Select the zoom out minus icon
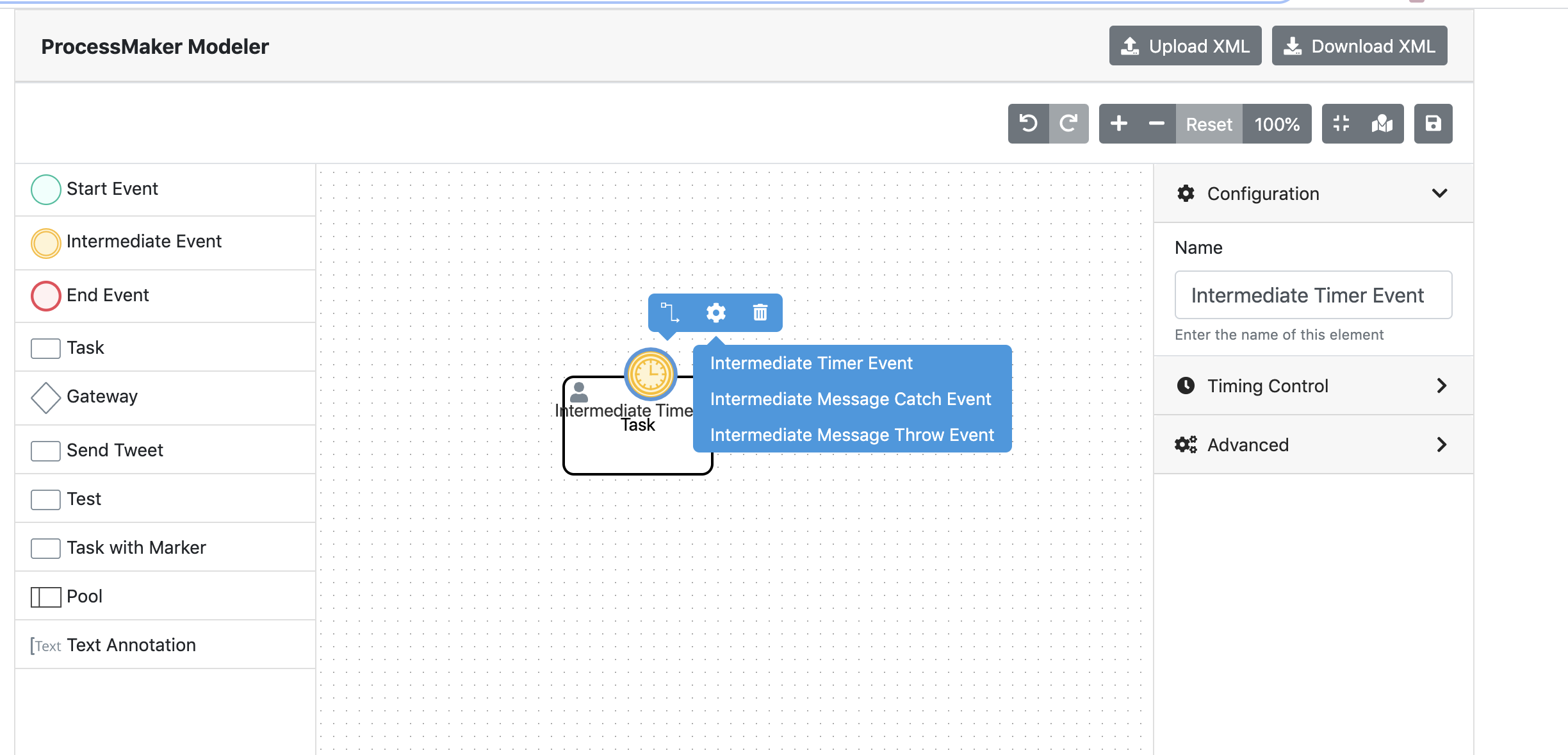 click(1156, 123)
